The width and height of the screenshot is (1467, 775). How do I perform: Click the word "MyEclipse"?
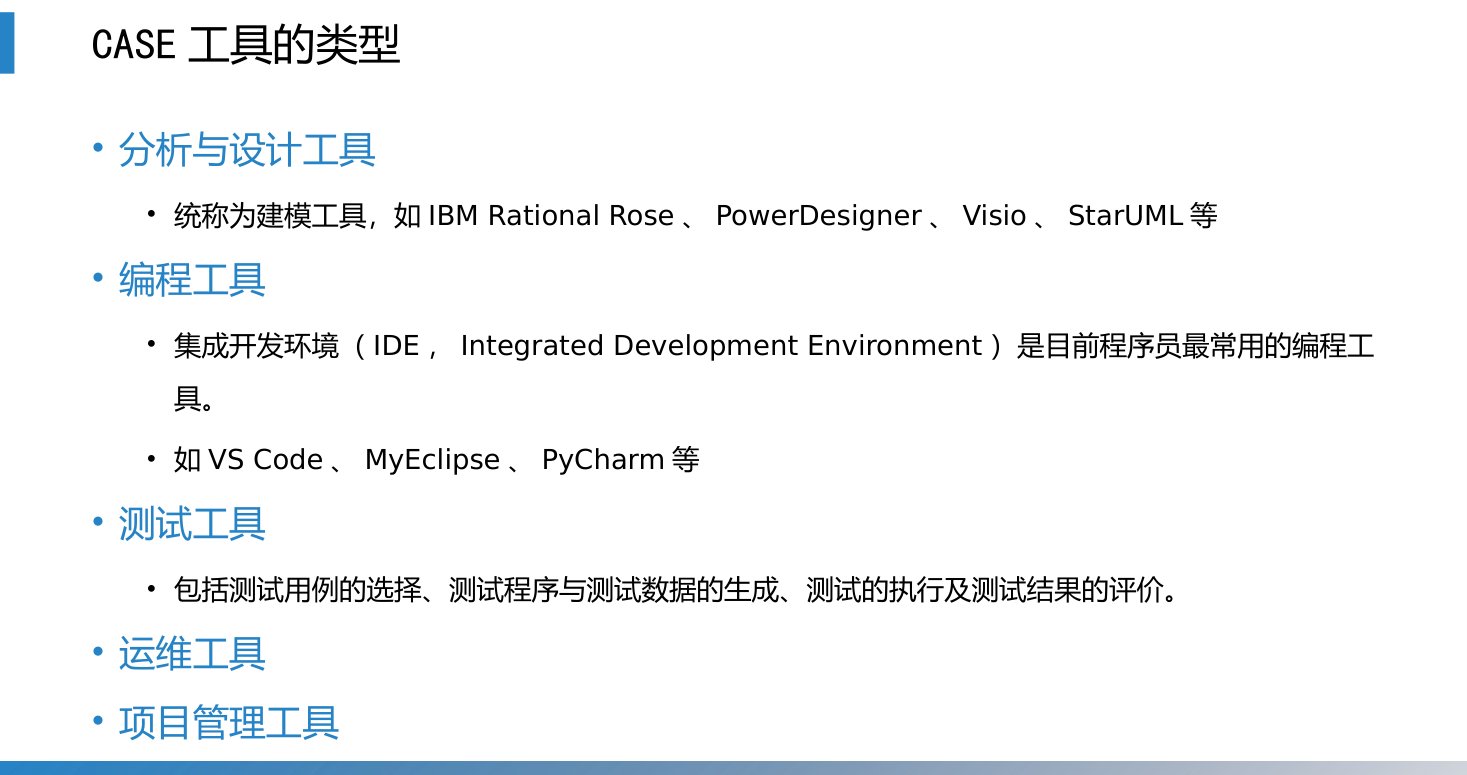(x=432, y=460)
